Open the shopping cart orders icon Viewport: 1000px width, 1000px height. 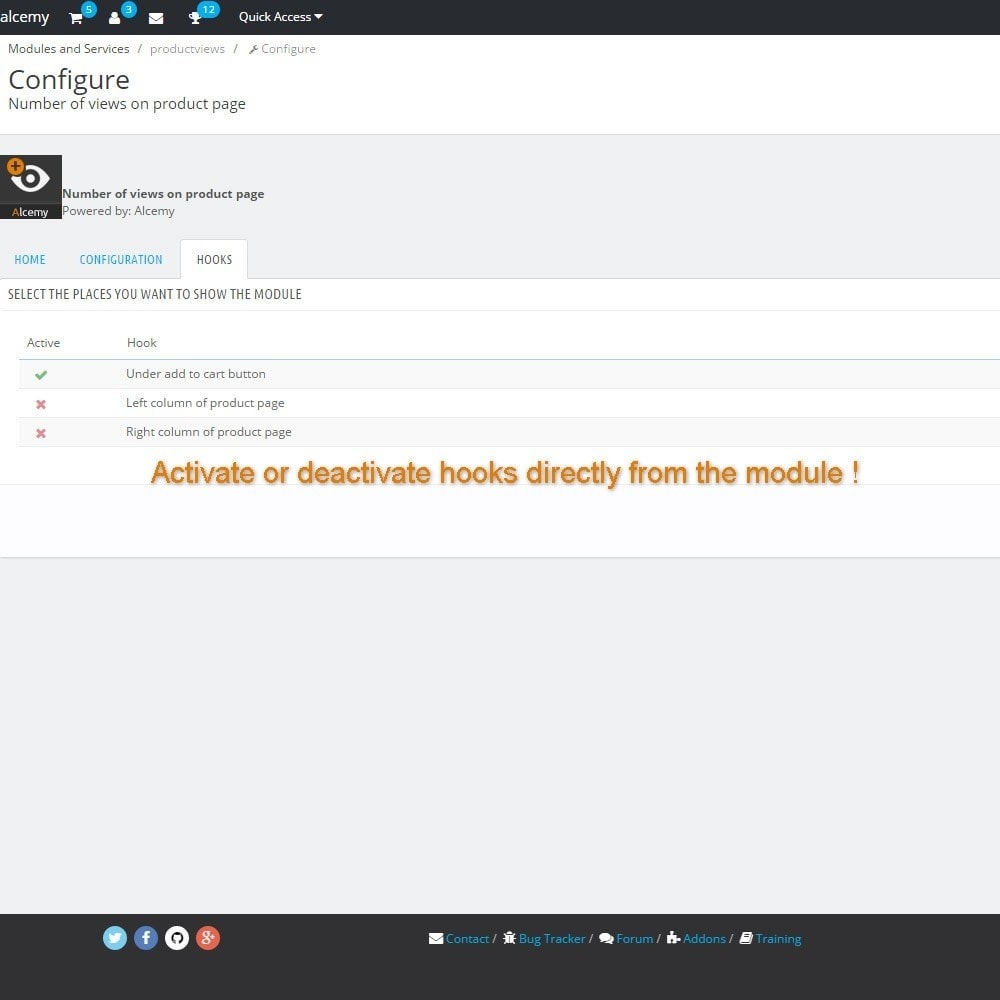[76, 18]
